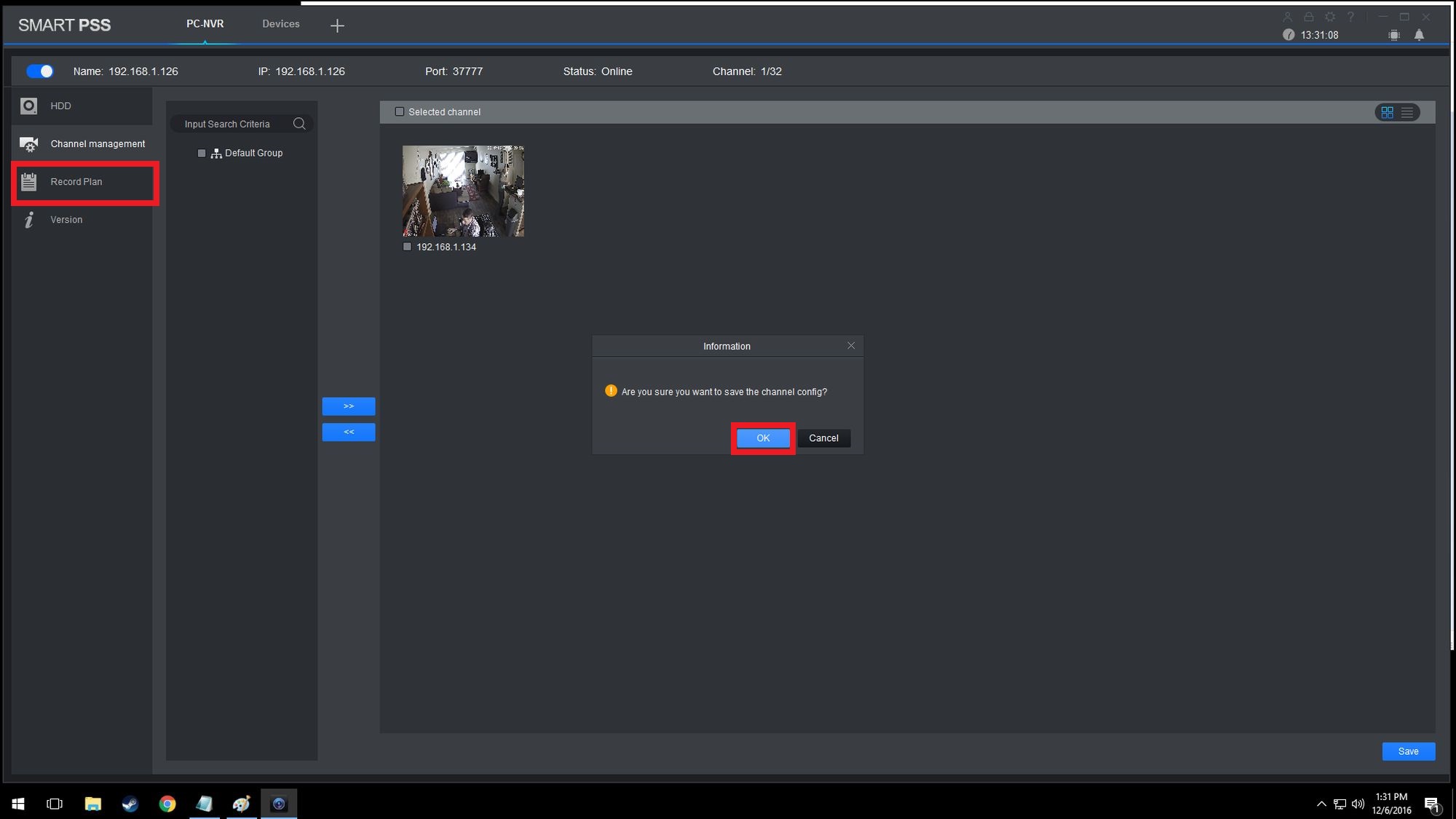Cancel the Information dialog
Screen dimensions: 1456x819
823,438
